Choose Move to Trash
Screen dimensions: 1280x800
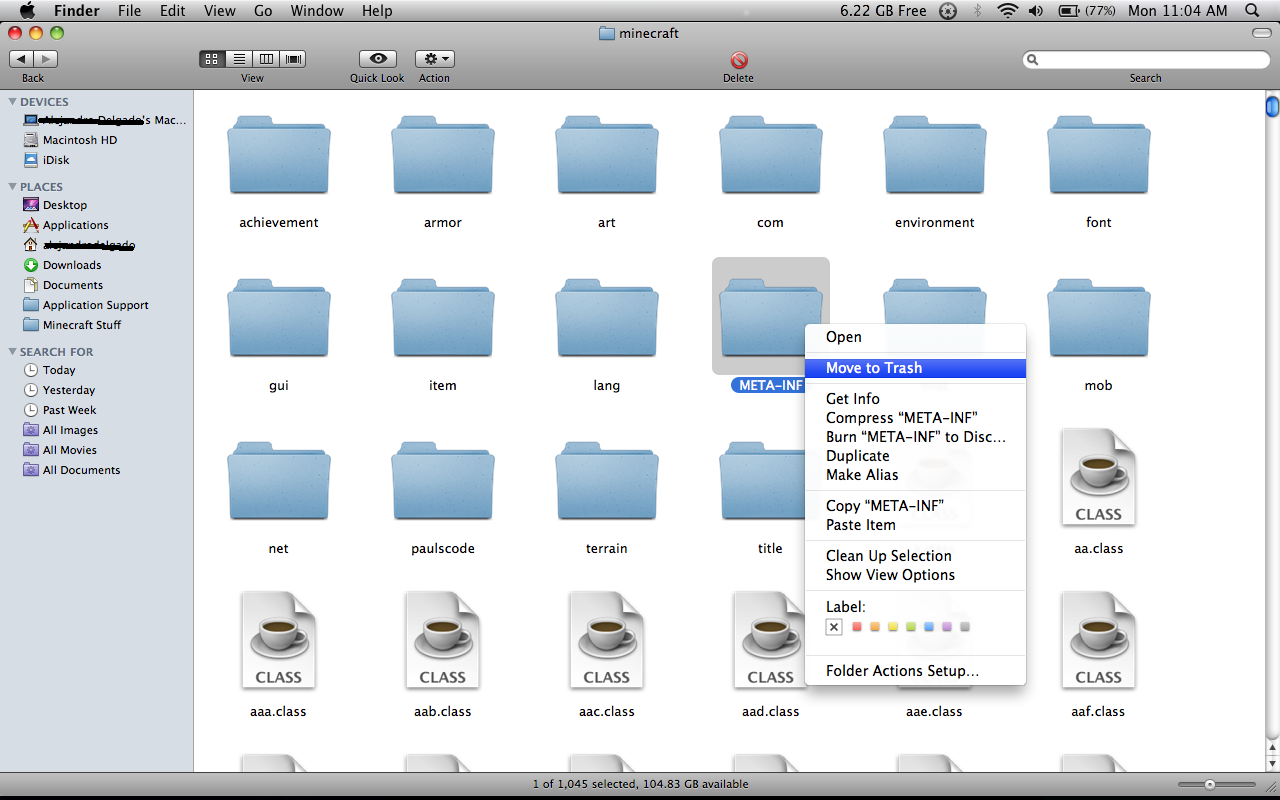(x=915, y=368)
